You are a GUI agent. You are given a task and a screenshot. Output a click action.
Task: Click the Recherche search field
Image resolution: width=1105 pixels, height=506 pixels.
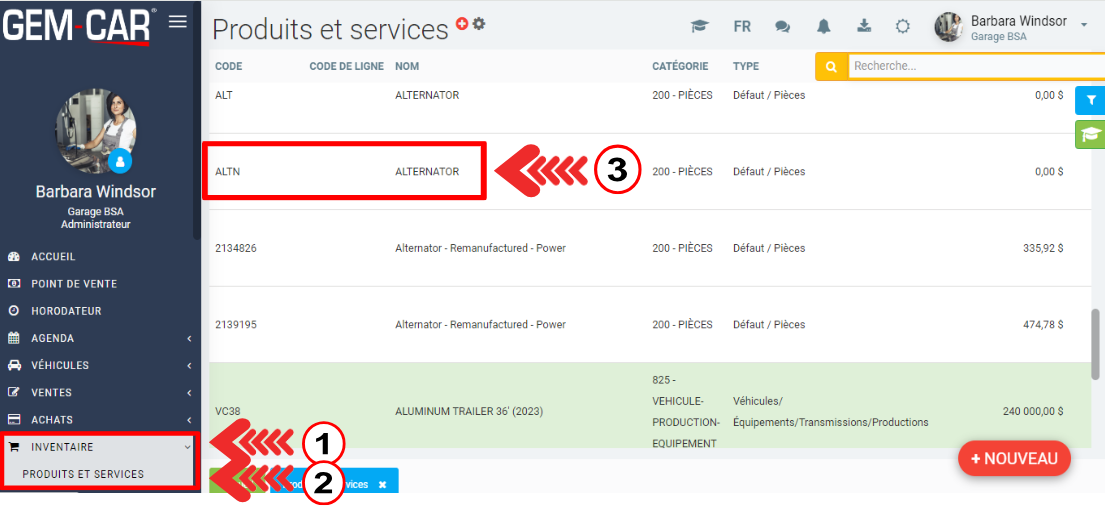point(975,66)
